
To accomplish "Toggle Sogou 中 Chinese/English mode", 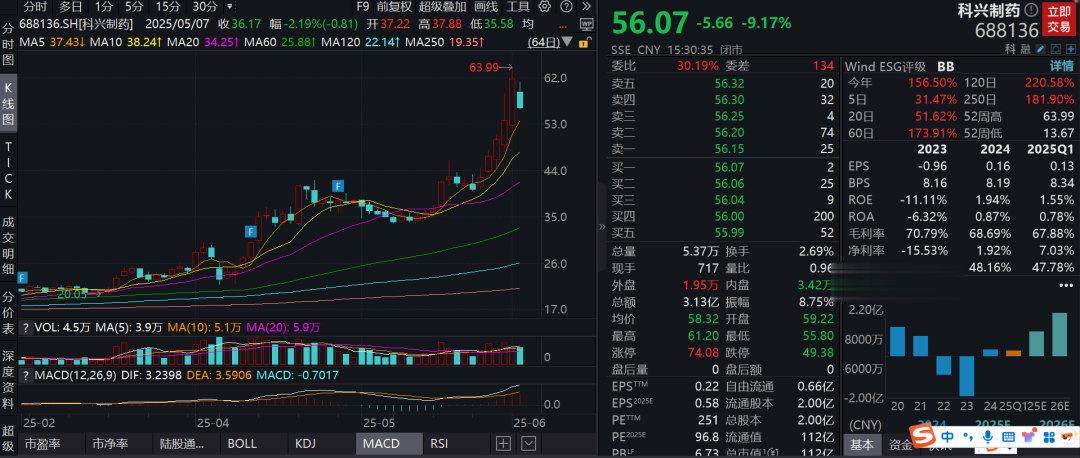I will pyautogui.click(x=947, y=437).
